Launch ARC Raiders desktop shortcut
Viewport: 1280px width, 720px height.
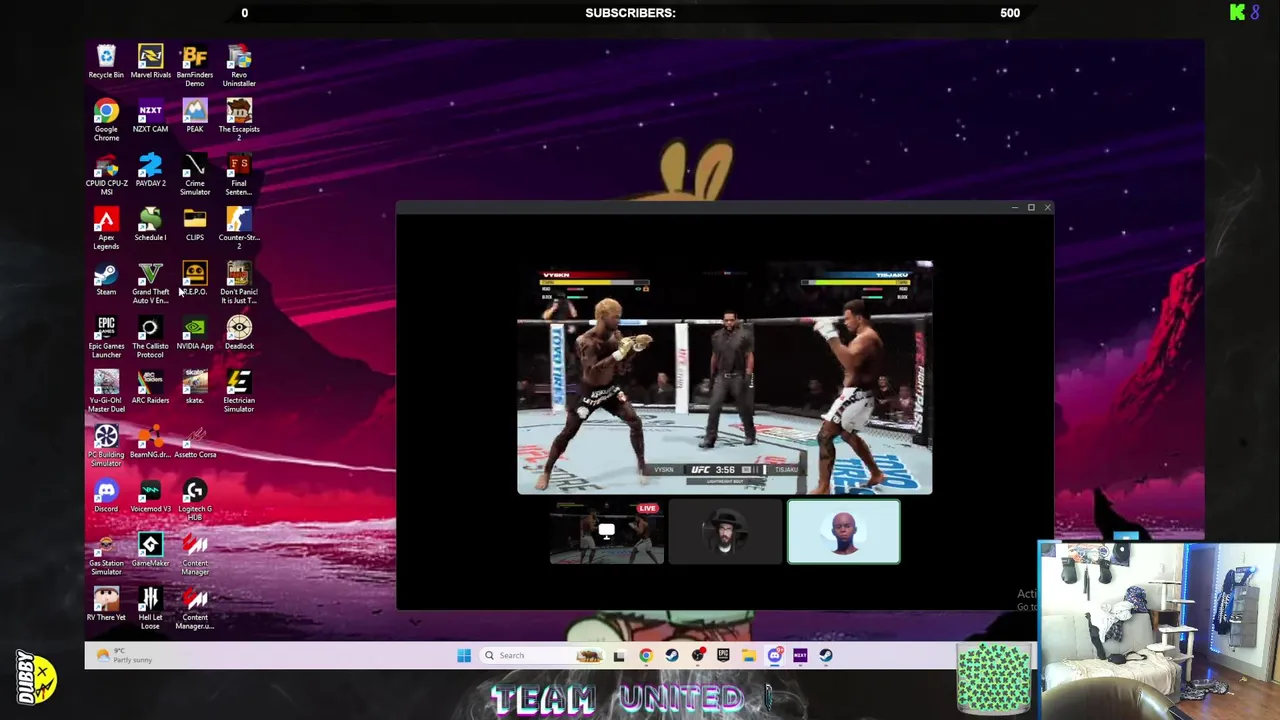[x=150, y=387]
